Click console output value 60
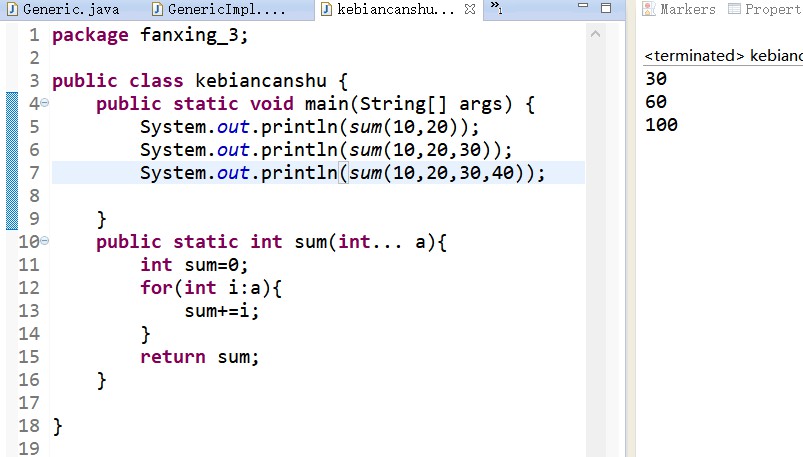The image size is (803, 457). coord(656,102)
